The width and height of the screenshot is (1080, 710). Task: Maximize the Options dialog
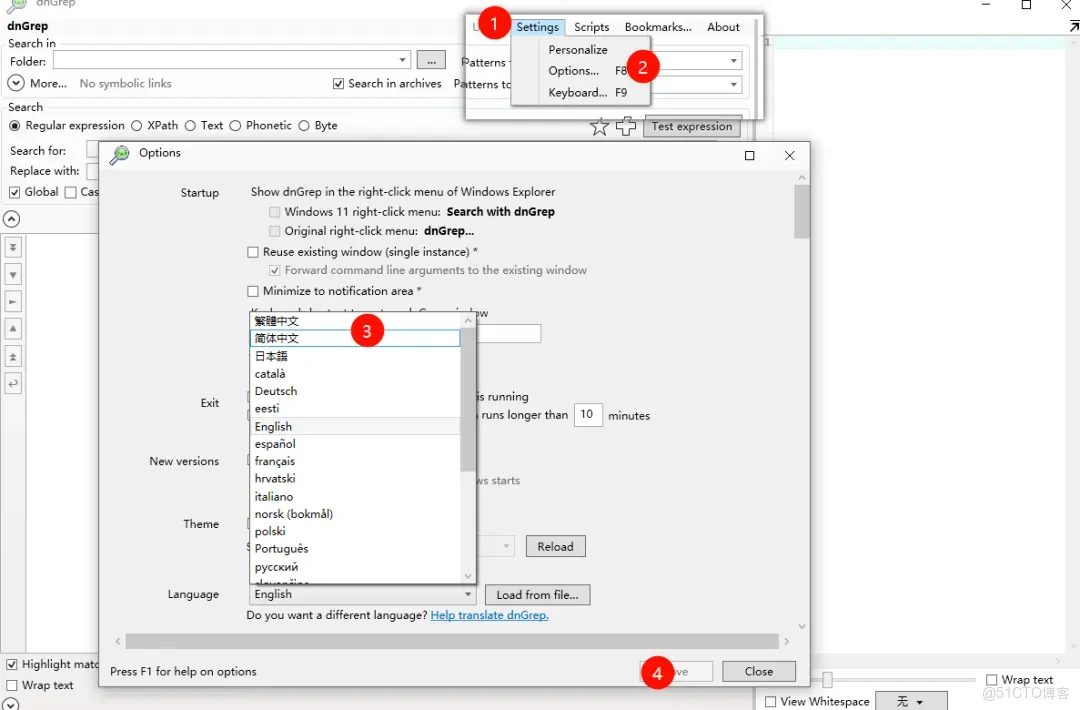(749, 156)
